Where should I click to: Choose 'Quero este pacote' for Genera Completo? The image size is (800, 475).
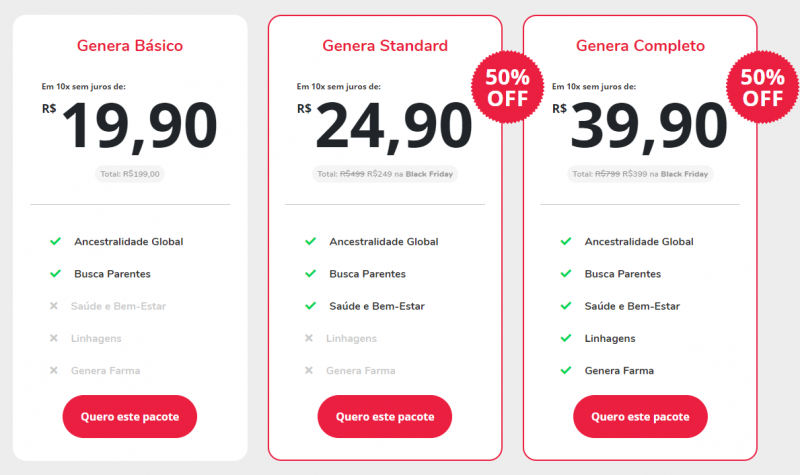pyautogui.click(x=640, y=417)
